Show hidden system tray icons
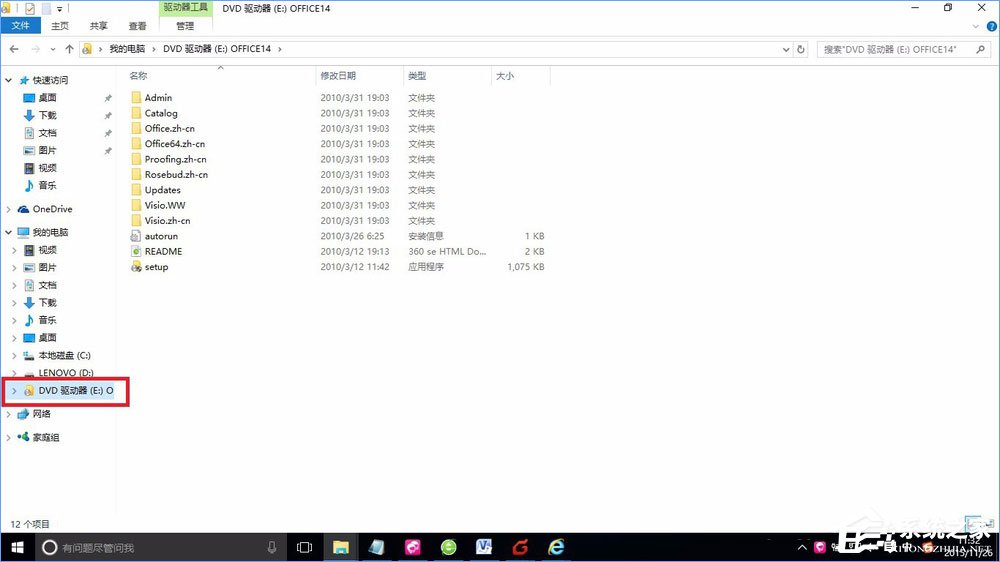 802,547
